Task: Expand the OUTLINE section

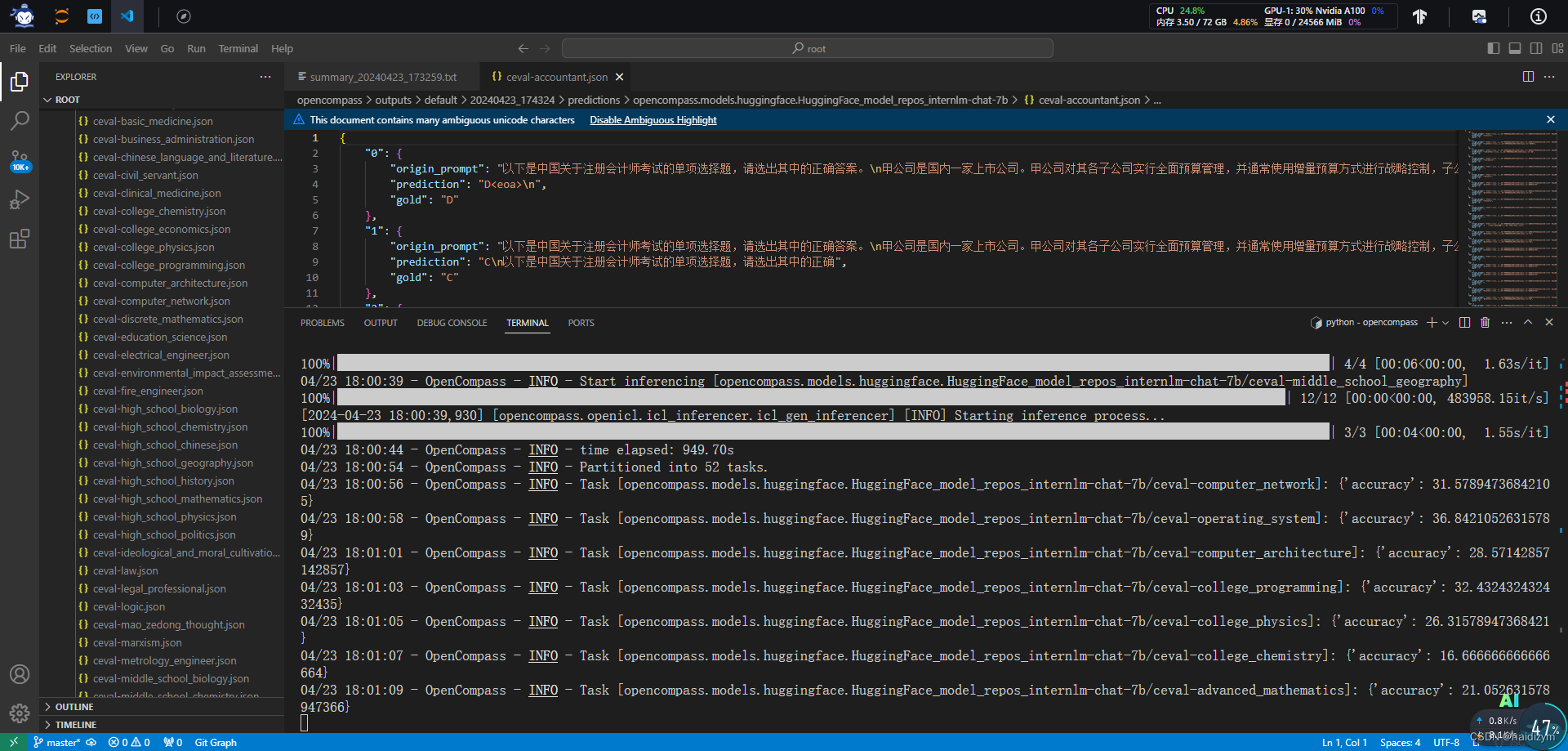Action: pyautogui.click(x=162, y=707)
